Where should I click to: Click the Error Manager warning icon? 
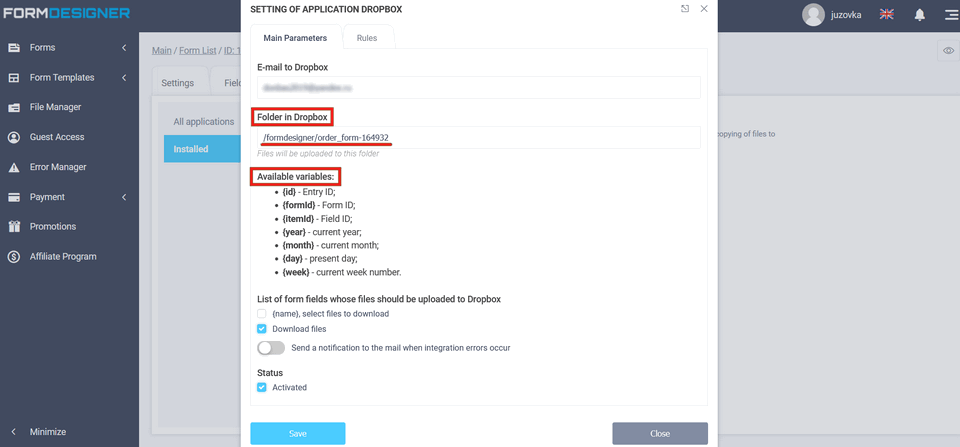coord(14,167)
